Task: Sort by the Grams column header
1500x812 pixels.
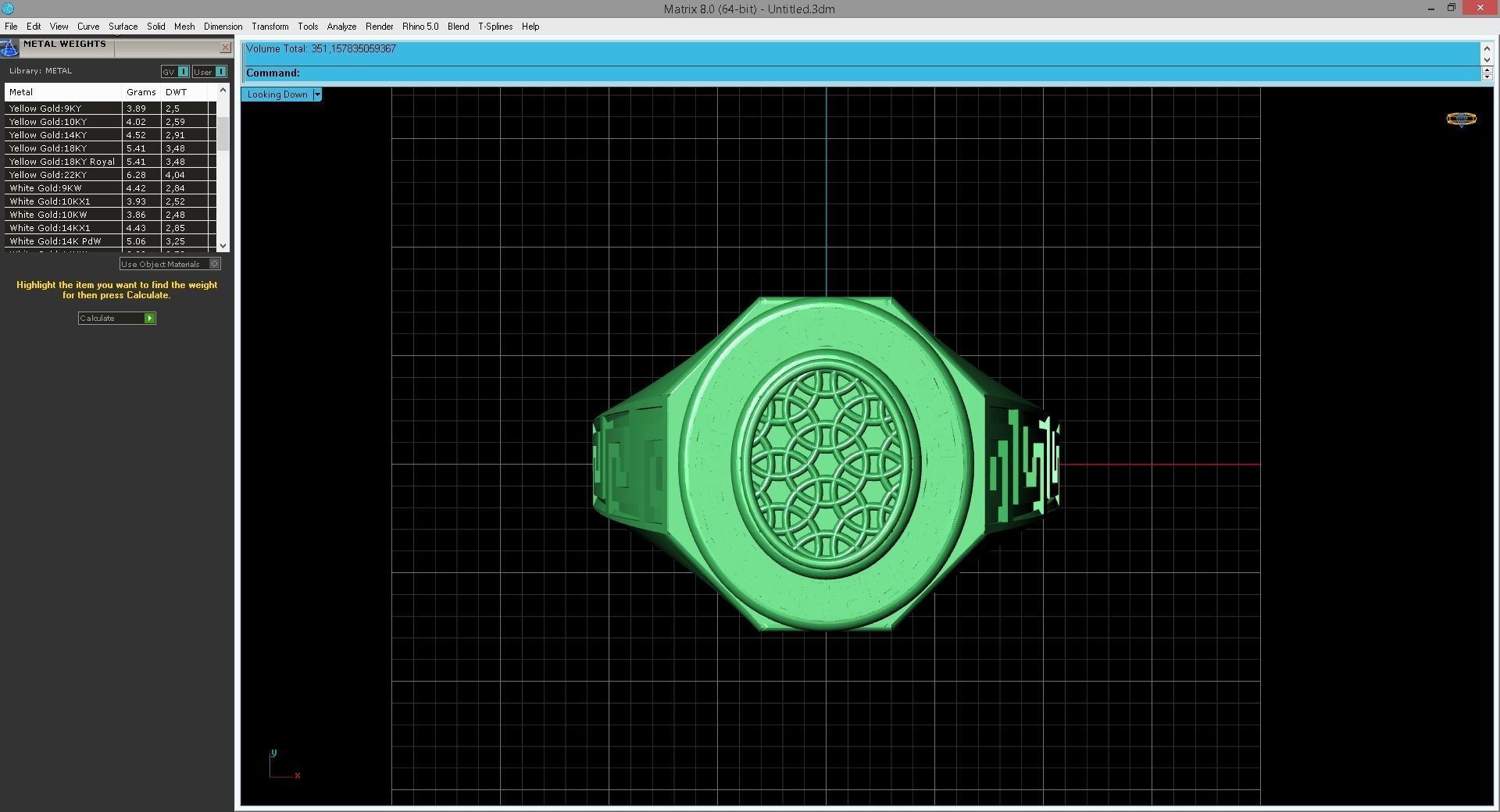Action: (x=141, y=92)
